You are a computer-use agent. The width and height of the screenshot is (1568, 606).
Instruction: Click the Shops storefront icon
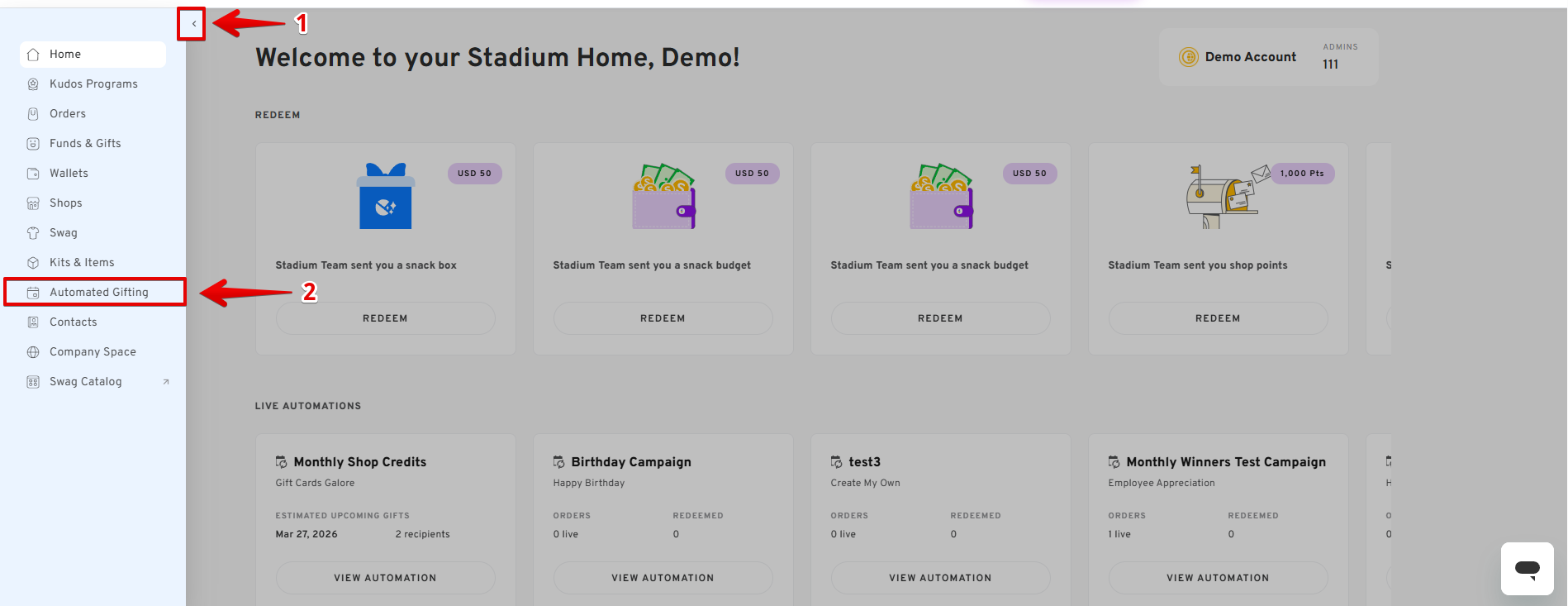33,203
